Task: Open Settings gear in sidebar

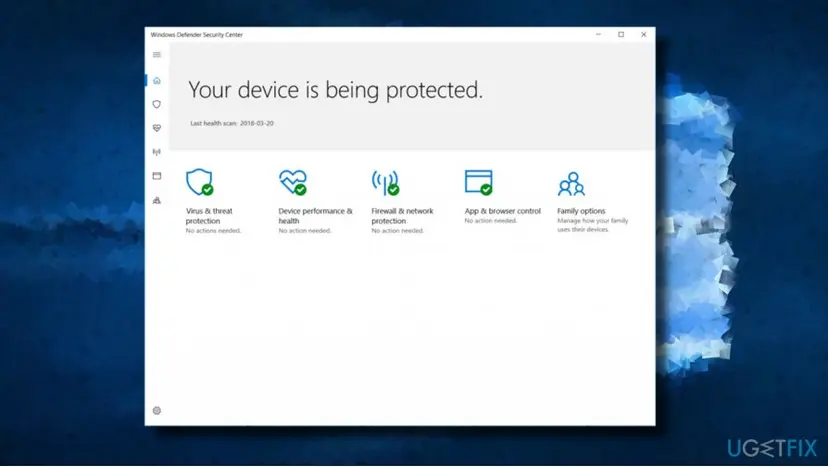Action: coord(157,410)
